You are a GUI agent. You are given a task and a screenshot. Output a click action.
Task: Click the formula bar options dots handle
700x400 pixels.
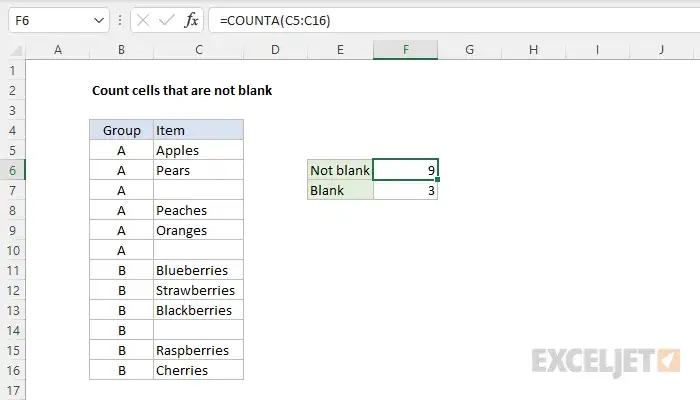pyautogui.click(x=119, y=20)
